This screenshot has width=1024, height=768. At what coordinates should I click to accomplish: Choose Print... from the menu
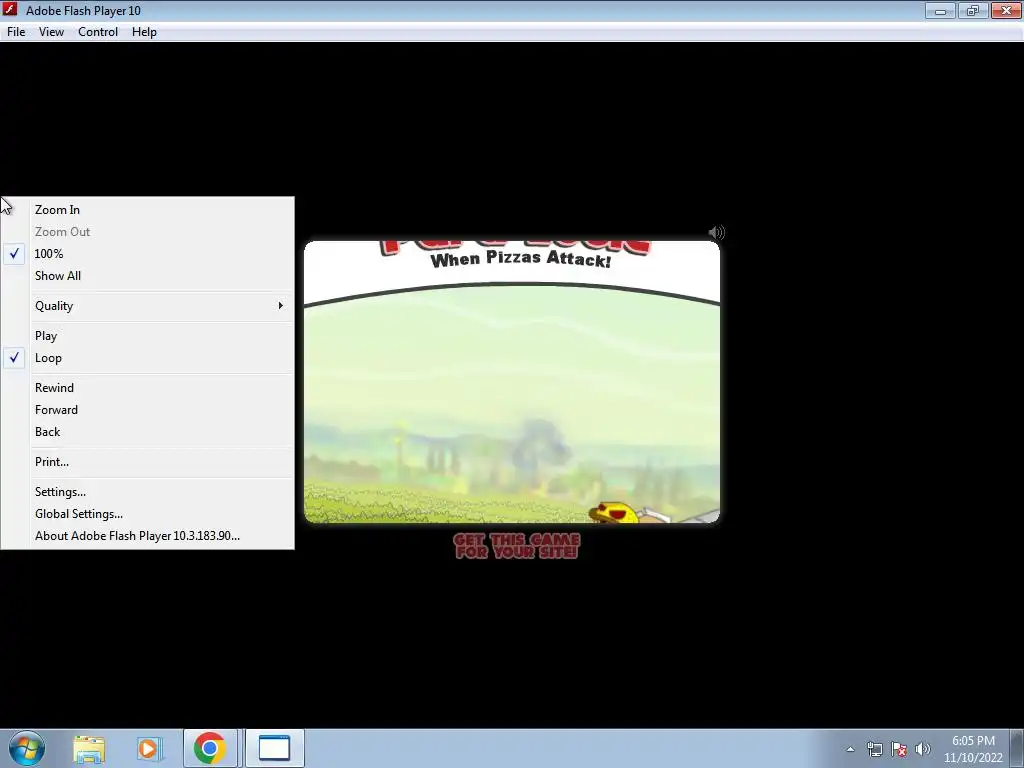148,462
